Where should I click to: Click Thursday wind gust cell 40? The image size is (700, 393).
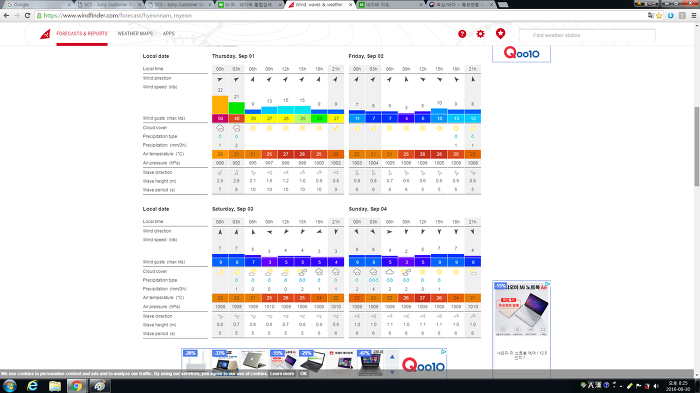[237, 119]
